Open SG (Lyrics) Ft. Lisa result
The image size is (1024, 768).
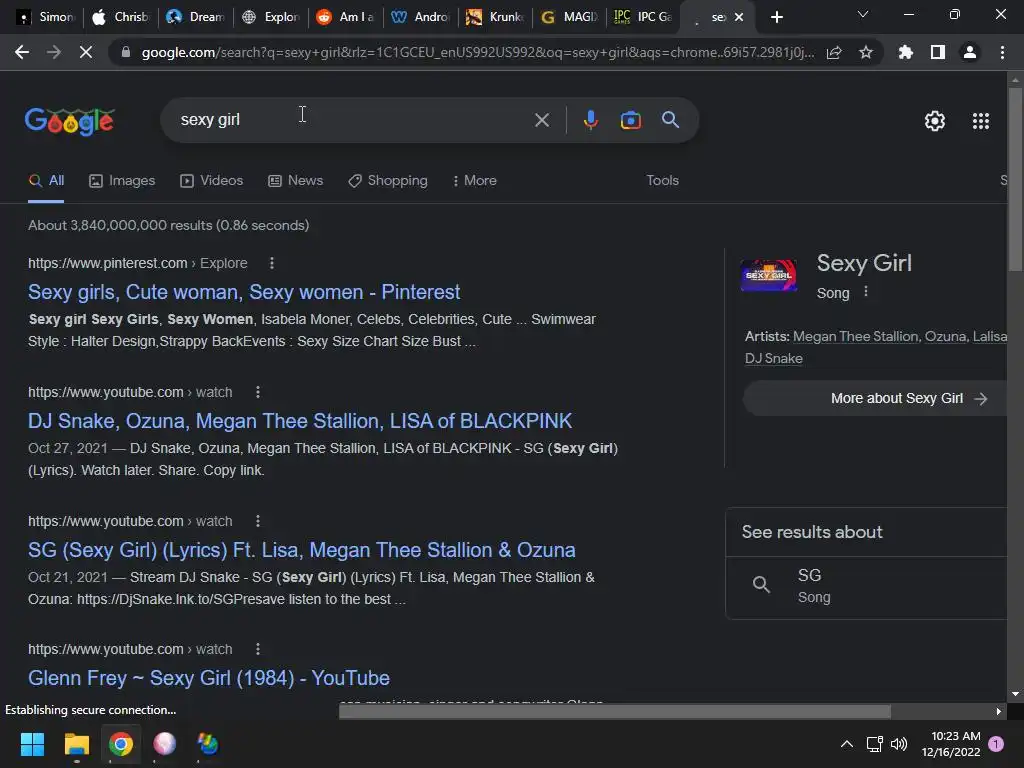pyautogui.click(x=302, y=550)
